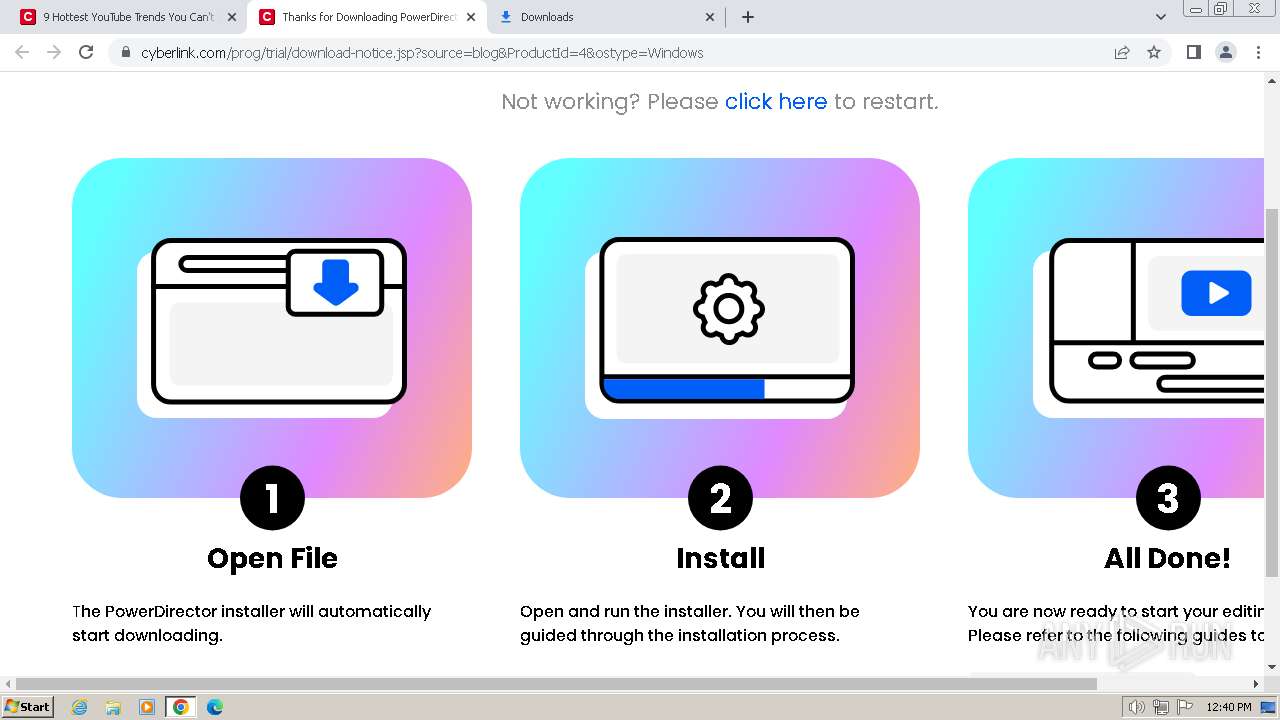The image size is (1280, 720).
Task: Click the 'Open File' heading
Action: coord(272,558)
